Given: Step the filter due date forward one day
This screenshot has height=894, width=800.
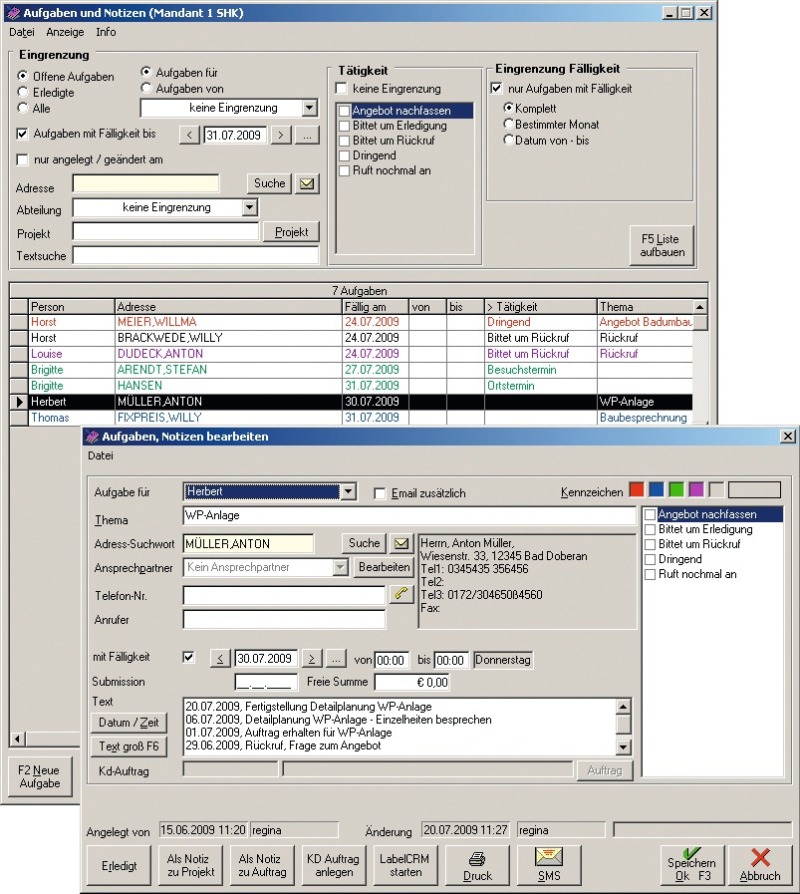Looking at the screenshot, I should click(x=281, y=135).
